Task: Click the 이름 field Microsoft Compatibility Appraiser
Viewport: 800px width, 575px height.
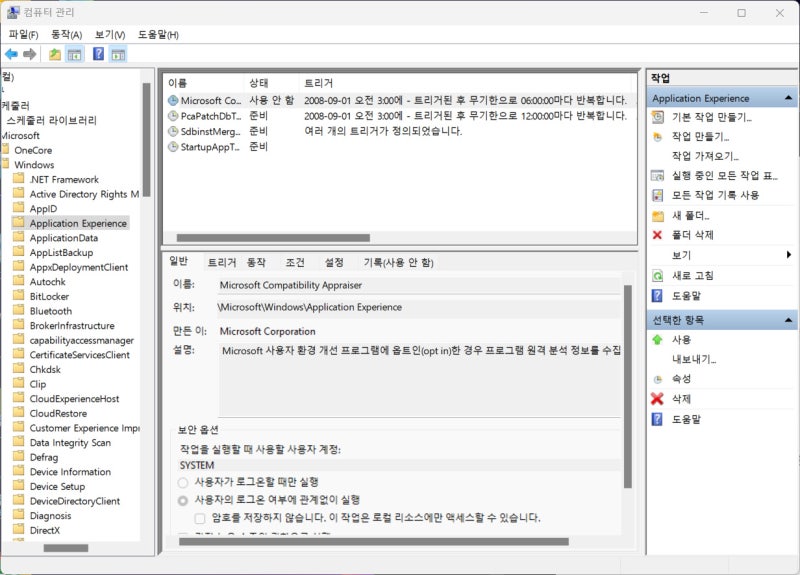Action: (x=419, y=285)
